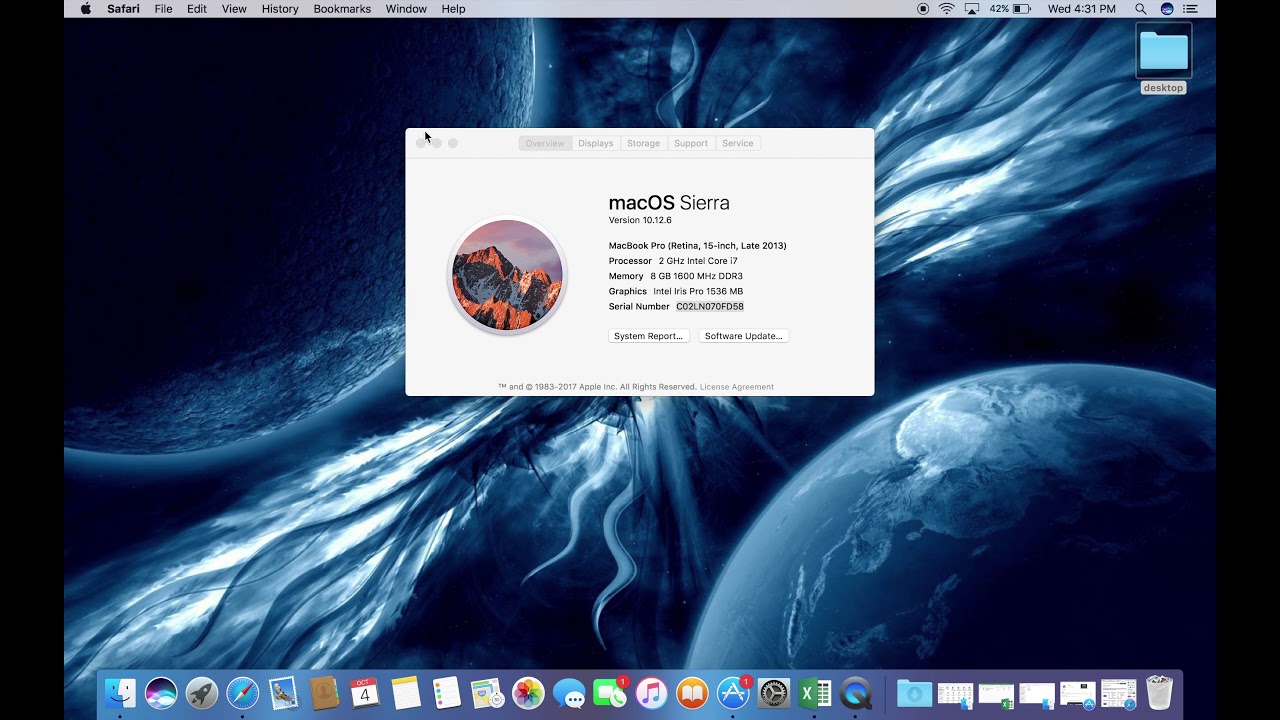1280x720 pixels.
Task: Open Spotlight search magnifier icon
Action: [x=1140, y=9]
